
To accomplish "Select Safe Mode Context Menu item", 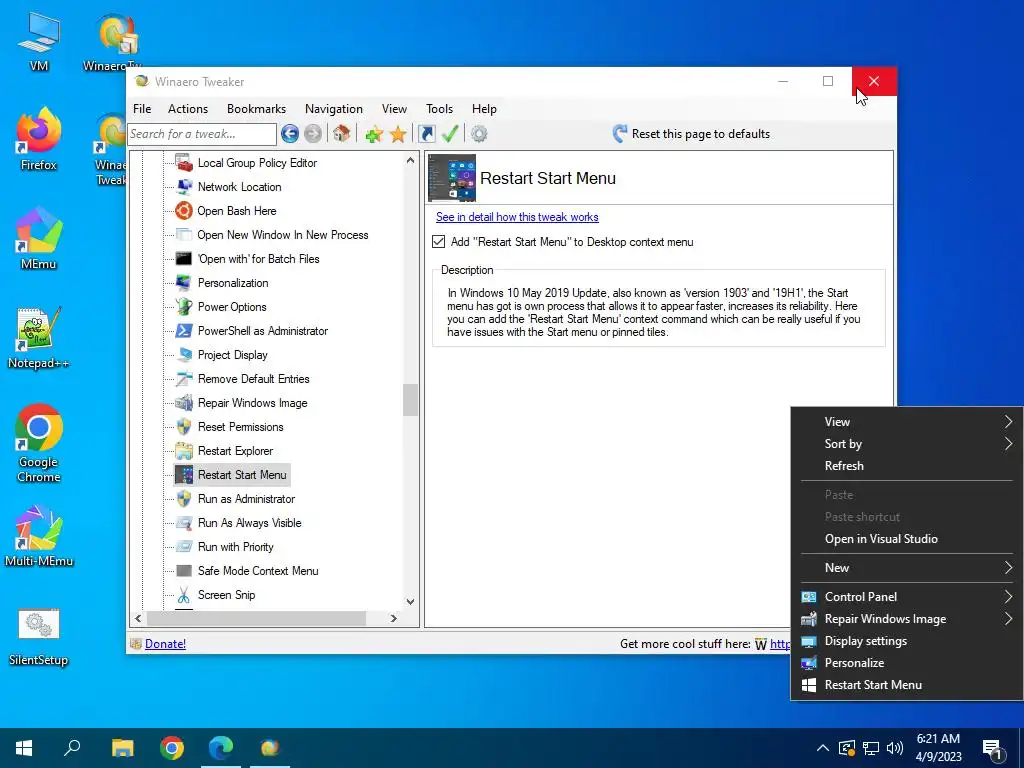I will (x=258, y=571).
